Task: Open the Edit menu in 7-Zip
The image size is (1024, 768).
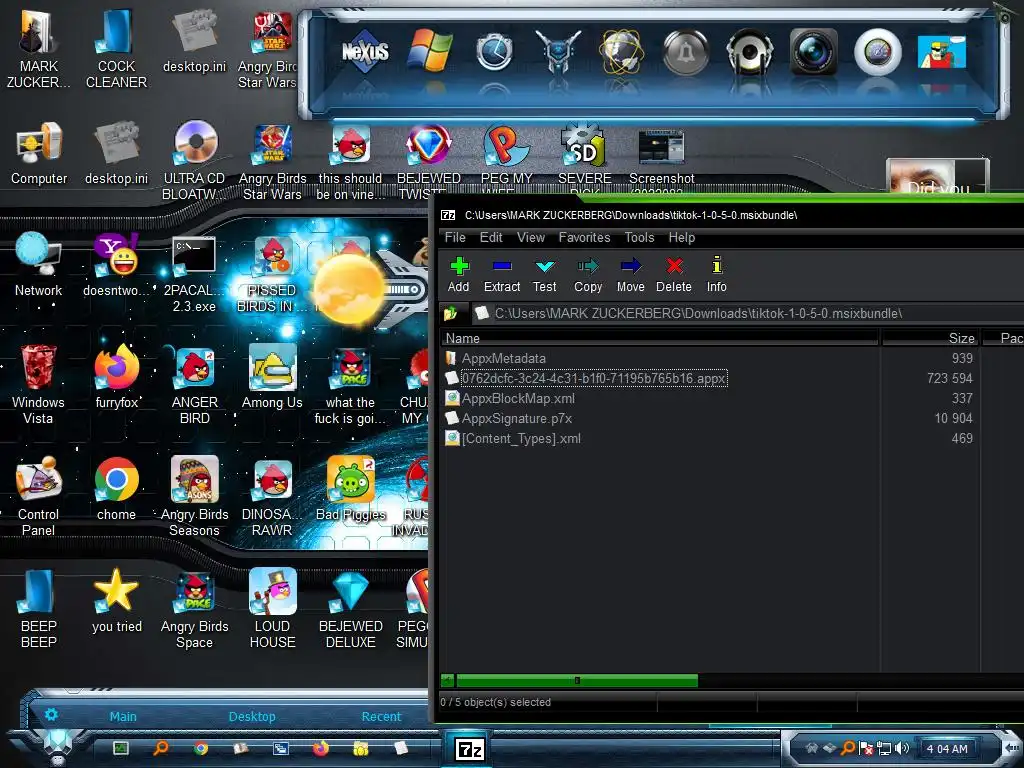Action: 491,237
